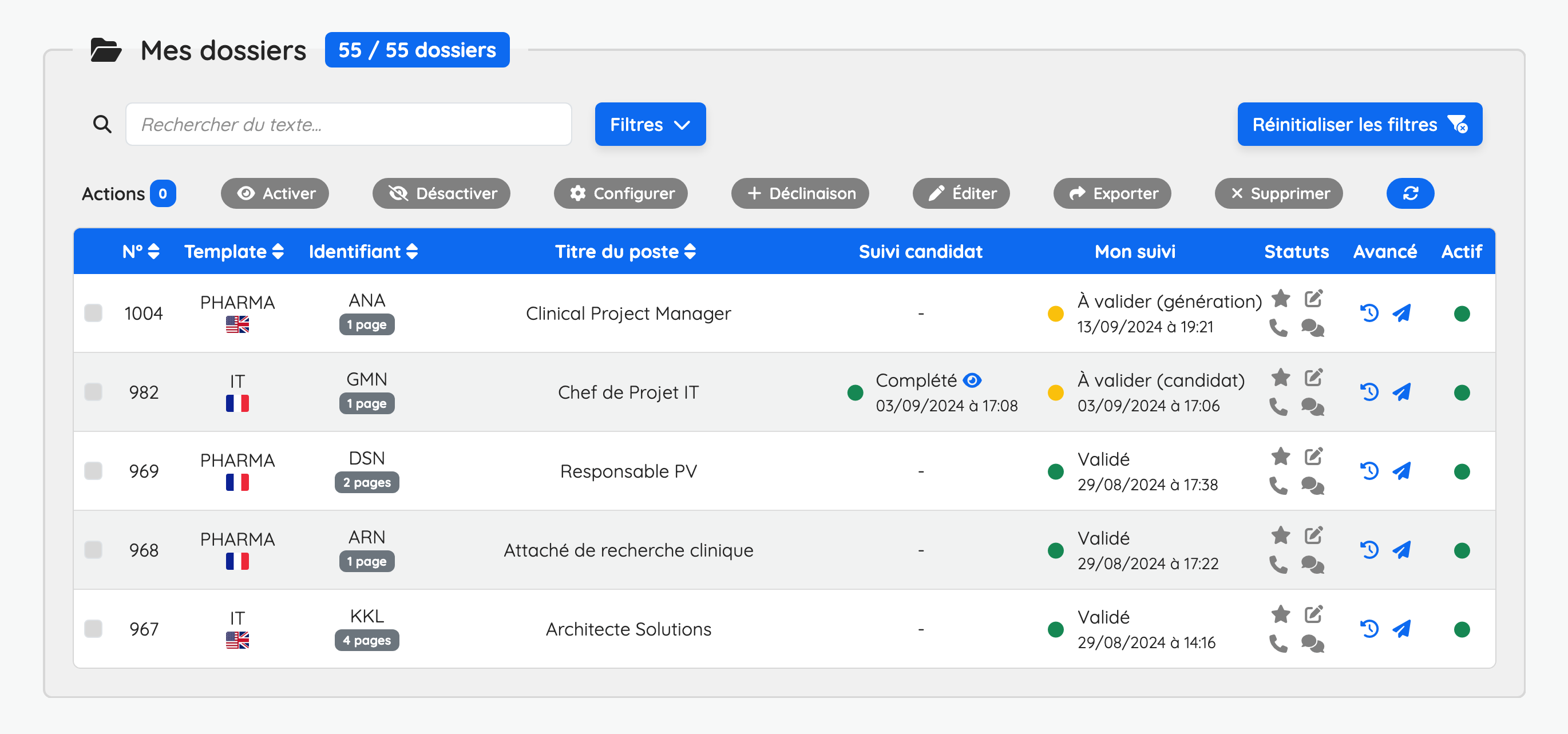Click the Rechercher du texte search field
Screen dimensions: 1568x734
coord(348,124)
